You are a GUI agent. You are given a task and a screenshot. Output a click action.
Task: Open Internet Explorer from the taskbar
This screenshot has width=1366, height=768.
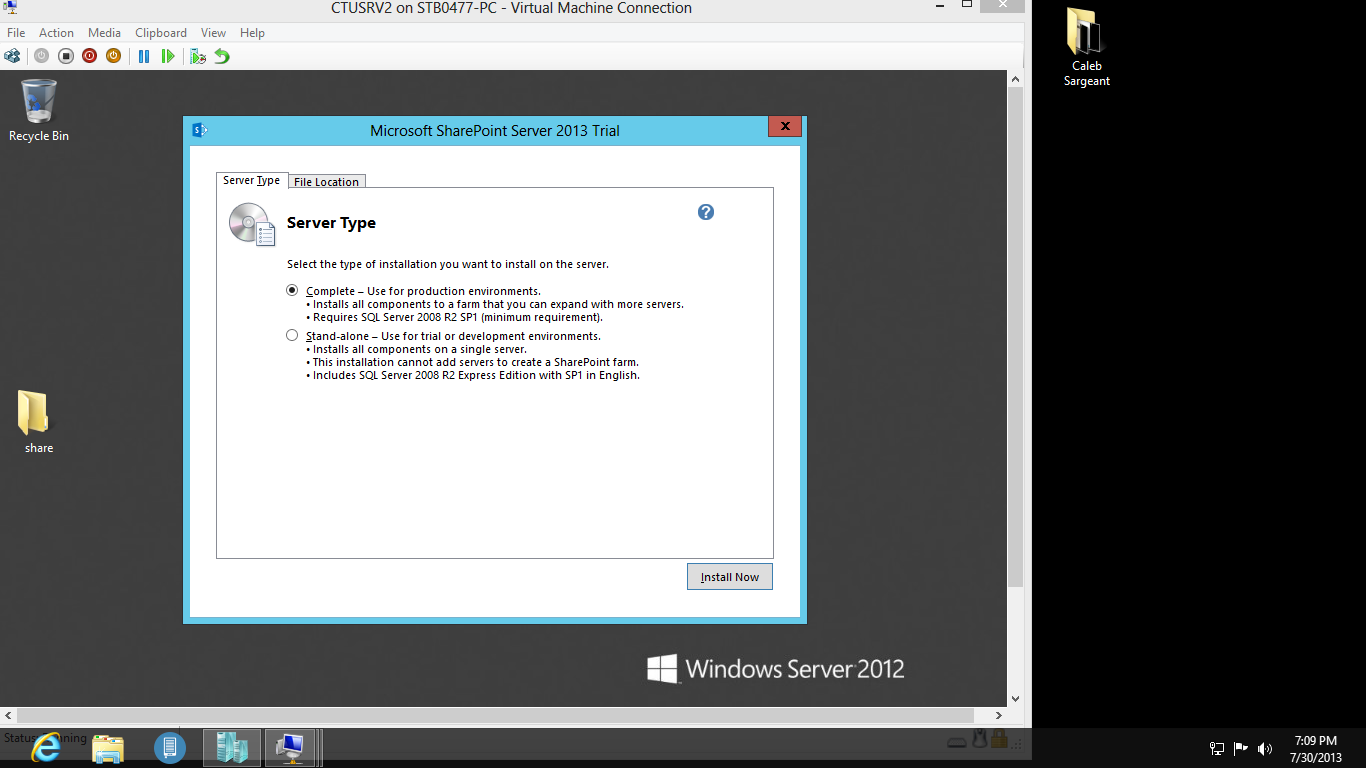click(46, 747)
